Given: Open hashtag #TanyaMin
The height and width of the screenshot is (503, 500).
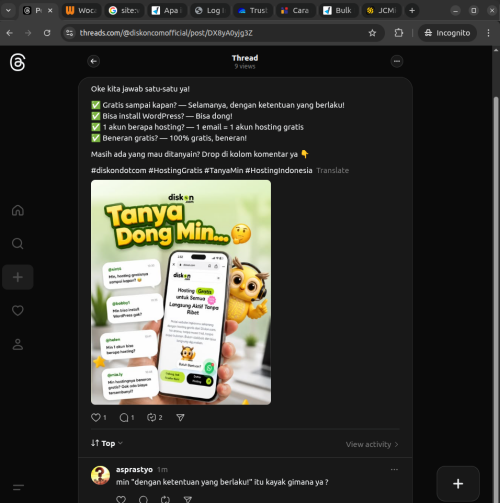Looking at the screenshot, I should [x=224, y=170].
